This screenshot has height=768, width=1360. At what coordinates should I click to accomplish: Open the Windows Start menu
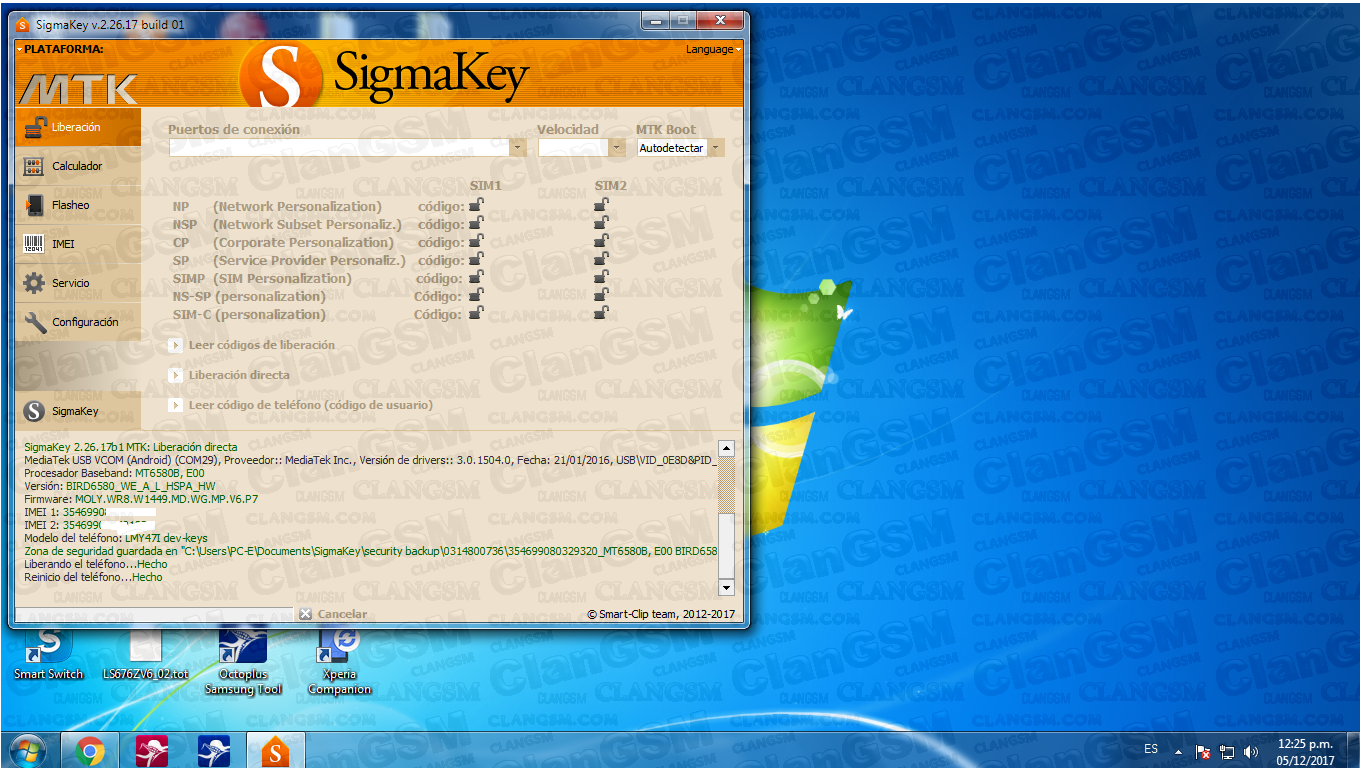[x=27, y=750]
